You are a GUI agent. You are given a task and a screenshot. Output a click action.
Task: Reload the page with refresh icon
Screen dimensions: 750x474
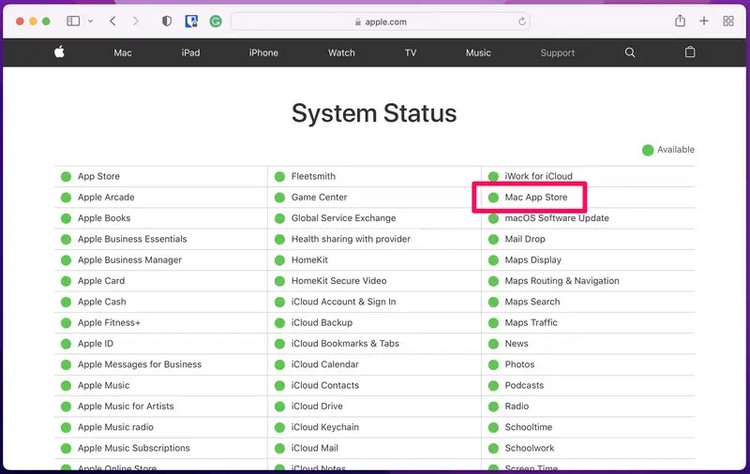[522, 22]
